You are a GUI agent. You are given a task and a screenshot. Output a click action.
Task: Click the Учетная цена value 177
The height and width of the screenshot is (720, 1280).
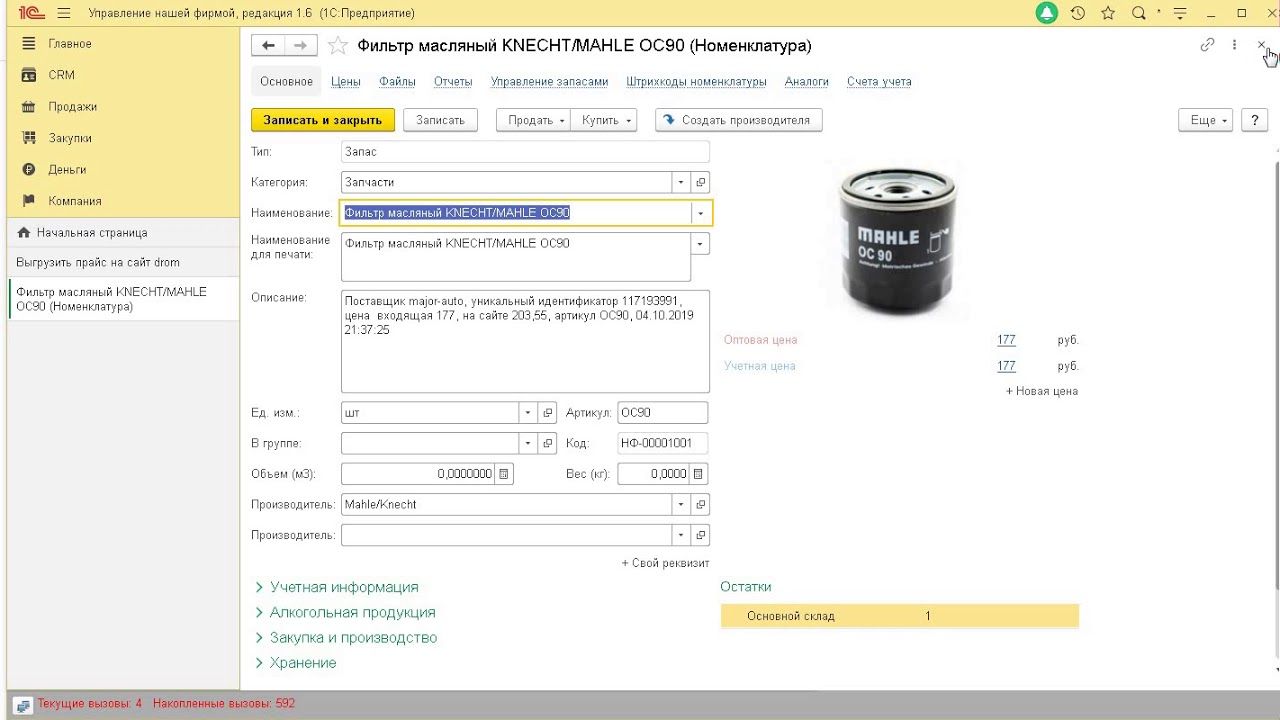[1006, 366]
